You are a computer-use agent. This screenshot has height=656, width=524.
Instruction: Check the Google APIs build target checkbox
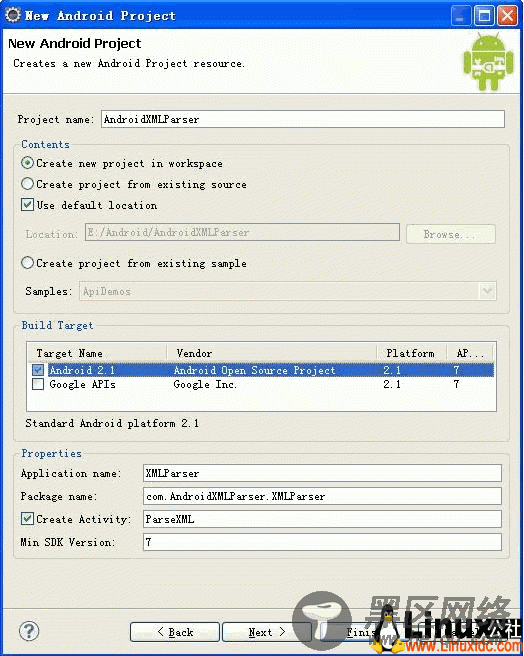pos(38,384)
